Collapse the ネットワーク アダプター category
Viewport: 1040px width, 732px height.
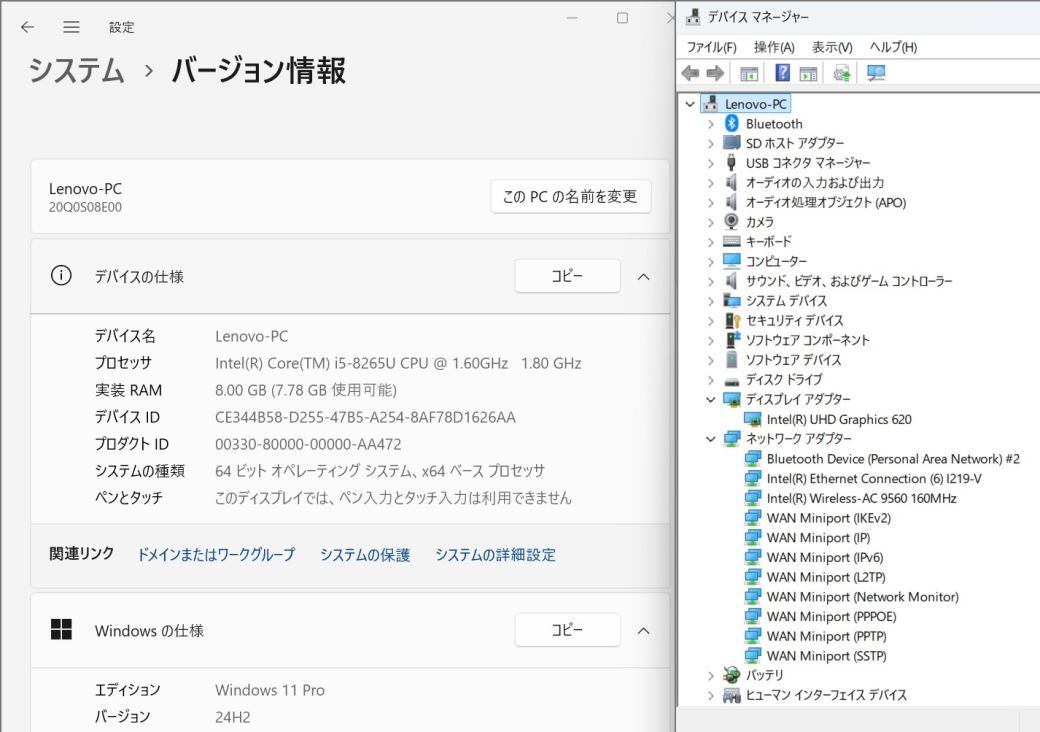711,438
